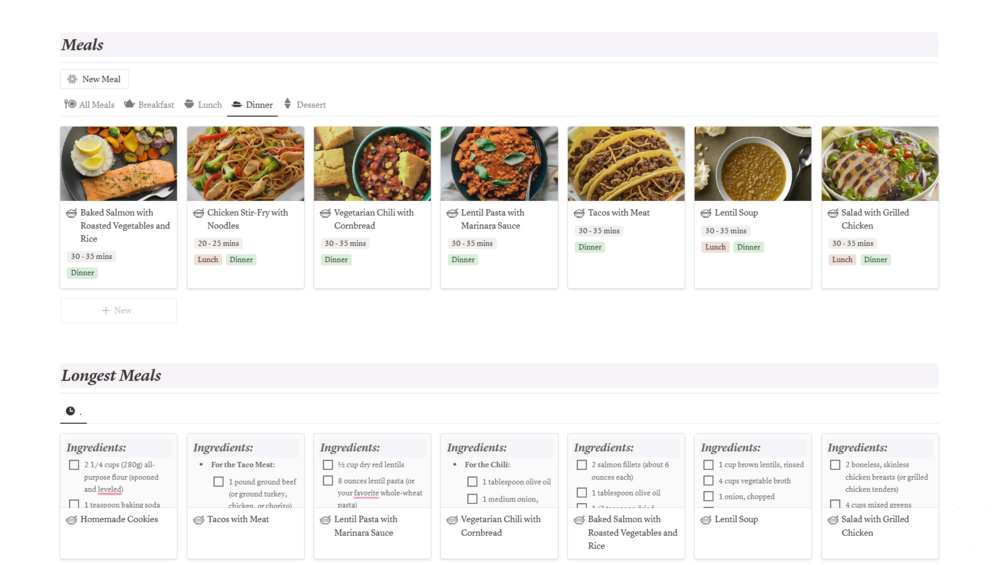The height and width of the screenshot is (565, 1005).
Task: Click bowl icon beside Homemade Cookies
Action: tap(72, 520)
